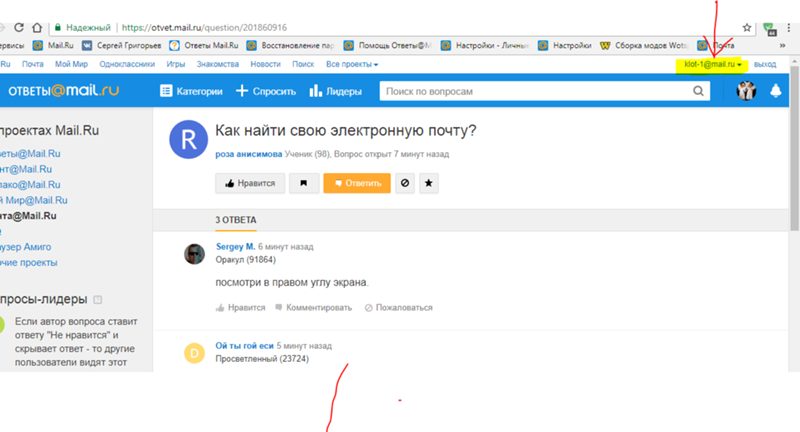Screen dimensions: 800x432
Task: Click the question title Как найти свою электронную почту?
Action: (x=345, y=131)
